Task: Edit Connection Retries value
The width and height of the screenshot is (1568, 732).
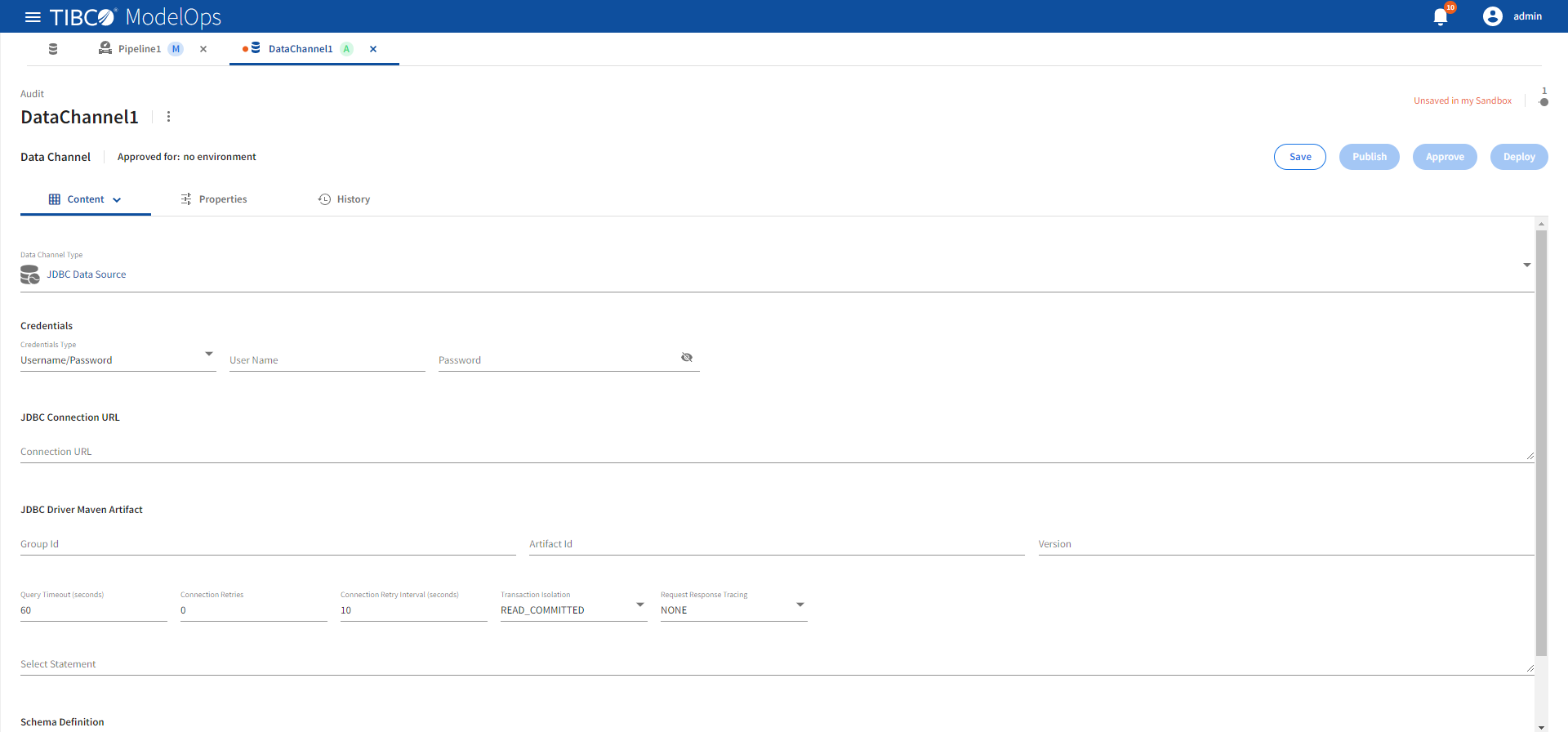Action: tap(254, 610)
